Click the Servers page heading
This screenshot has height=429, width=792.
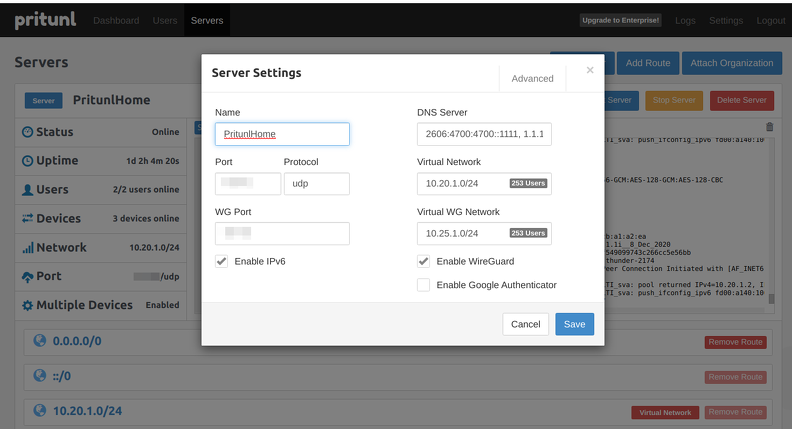point(41,62)
